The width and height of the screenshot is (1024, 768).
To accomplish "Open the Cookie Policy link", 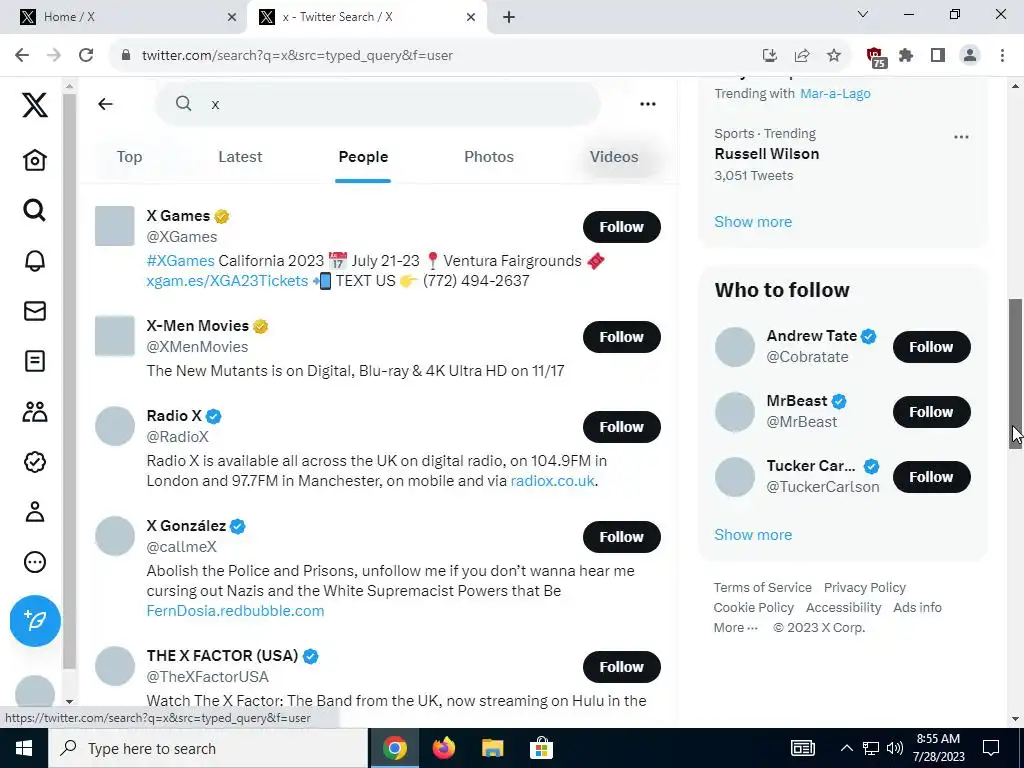I will pyautogui.click(x=754, y=607).
